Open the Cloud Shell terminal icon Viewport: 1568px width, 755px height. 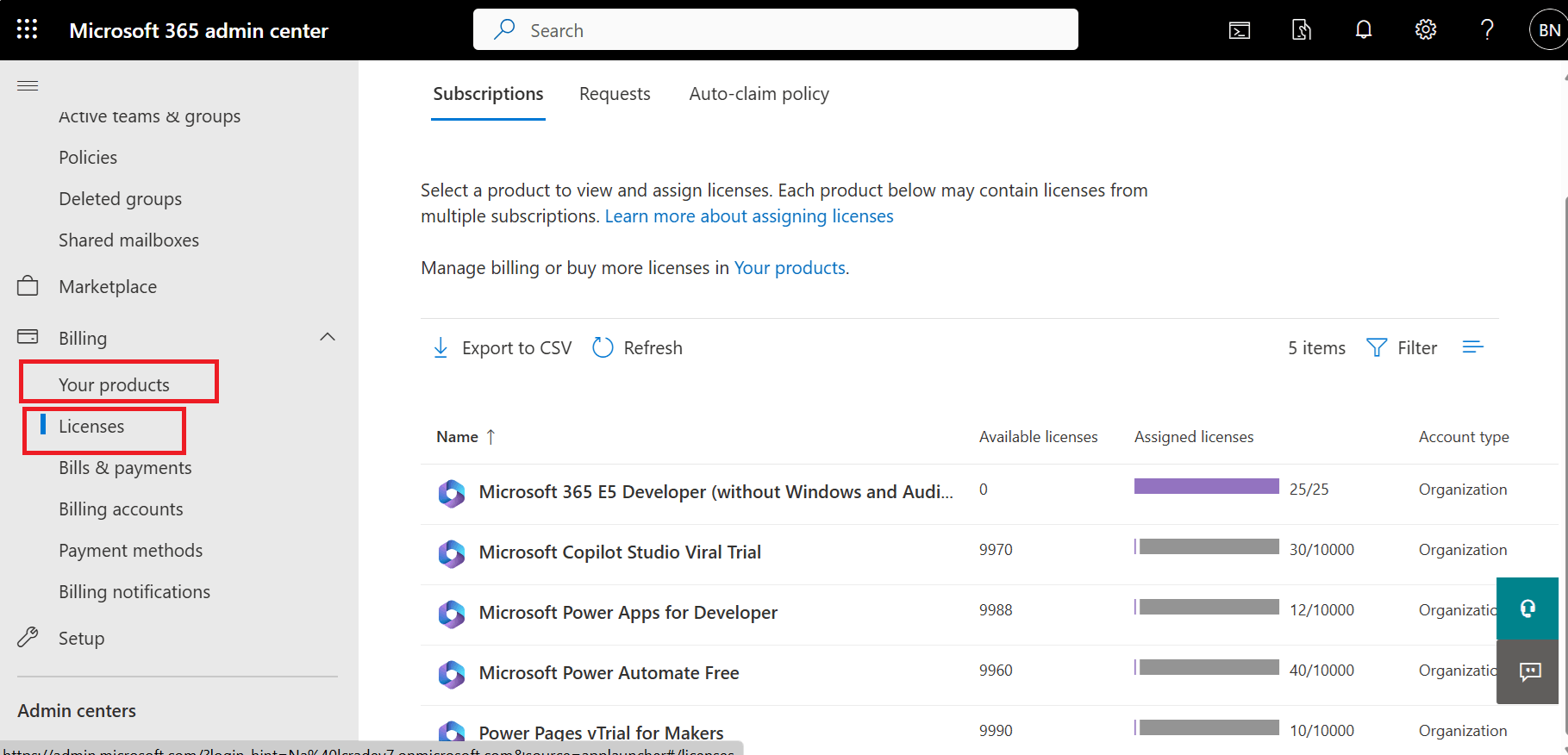click(1240, 31)
